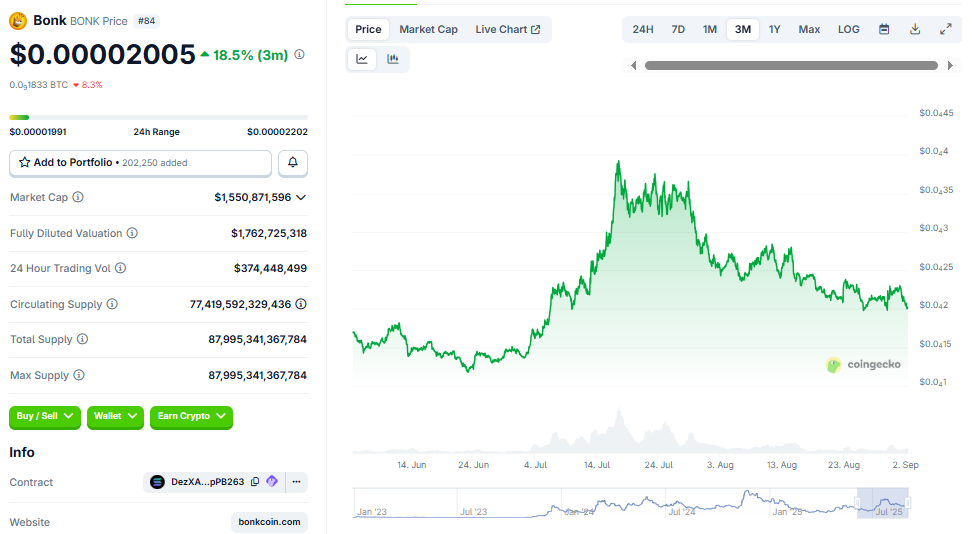This screenshot has height=534, width=972.
Task: Click the $374,448,499 trading volume value
Action: [x=270, y=268]
